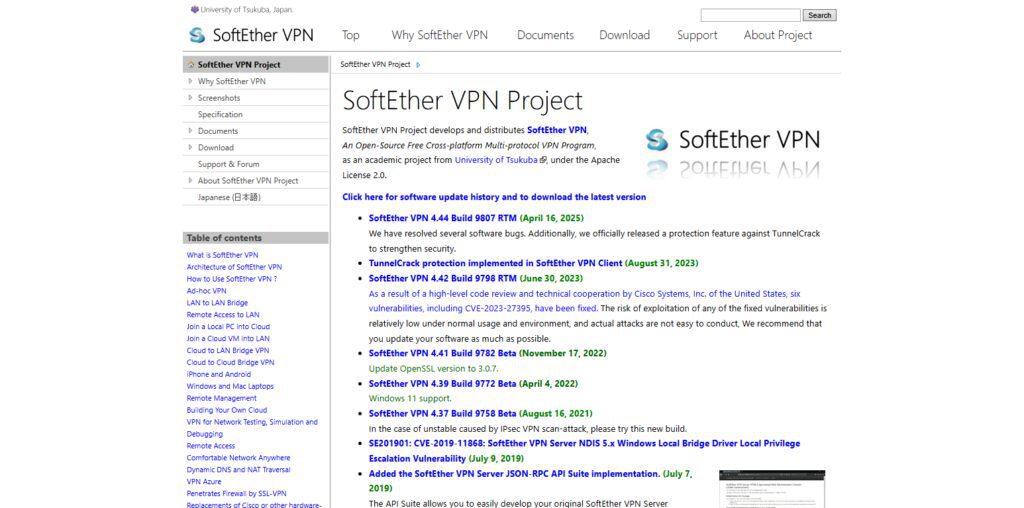Image resolution: width=1024 pixels, height=508 pixels.
Task: Open SoftEther VPN 4.42 Build 9798 RTM link
Action: pos(443,278)
